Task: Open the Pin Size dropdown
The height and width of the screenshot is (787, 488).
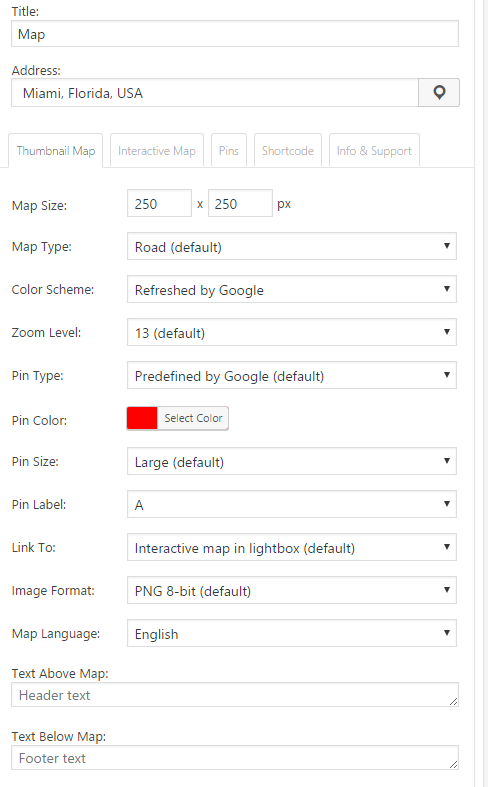Action: 292,461
